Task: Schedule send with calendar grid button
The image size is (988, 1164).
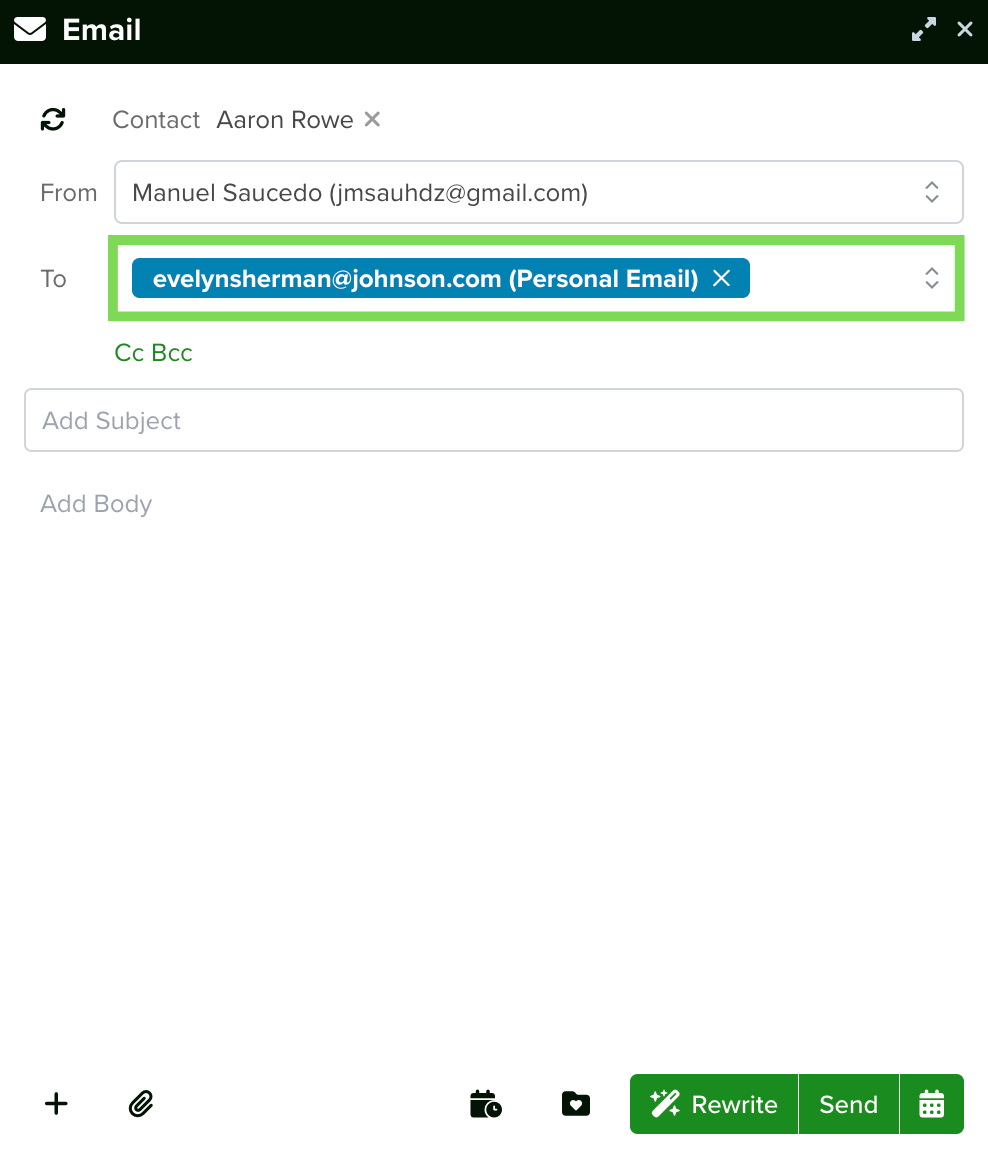Action: pos(932,1104)
